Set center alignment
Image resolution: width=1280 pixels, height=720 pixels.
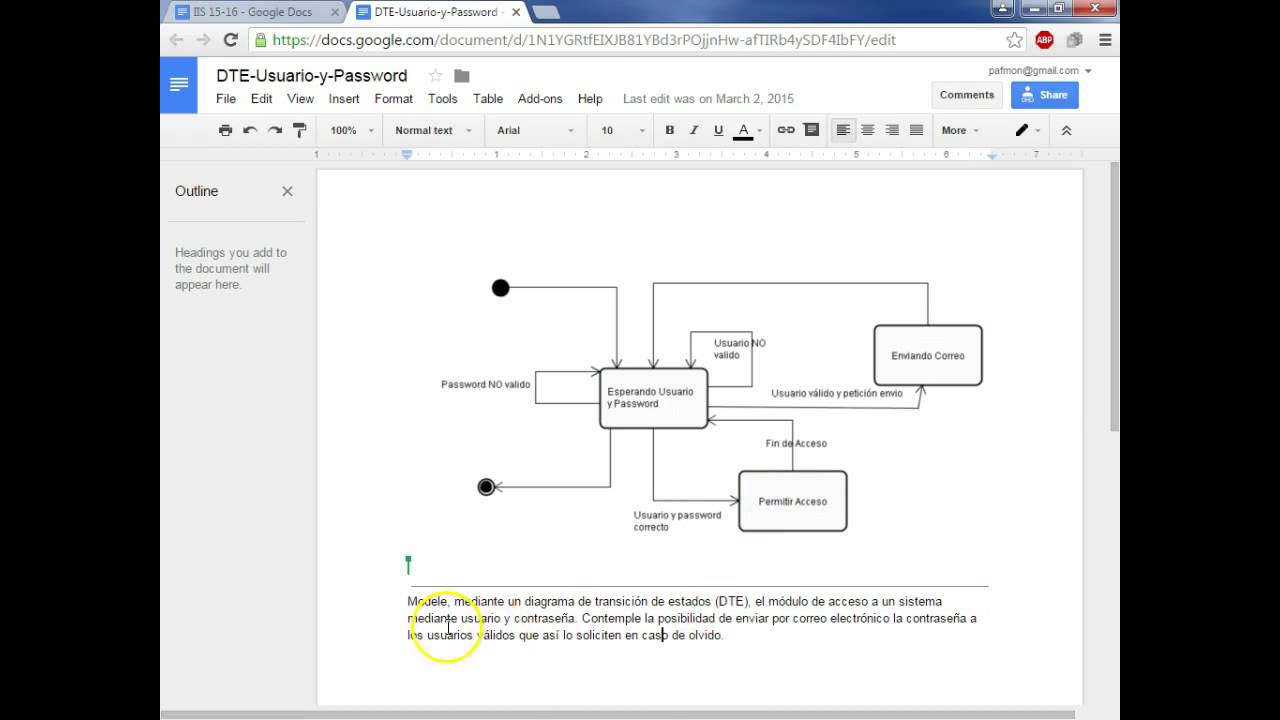point(868,130)
